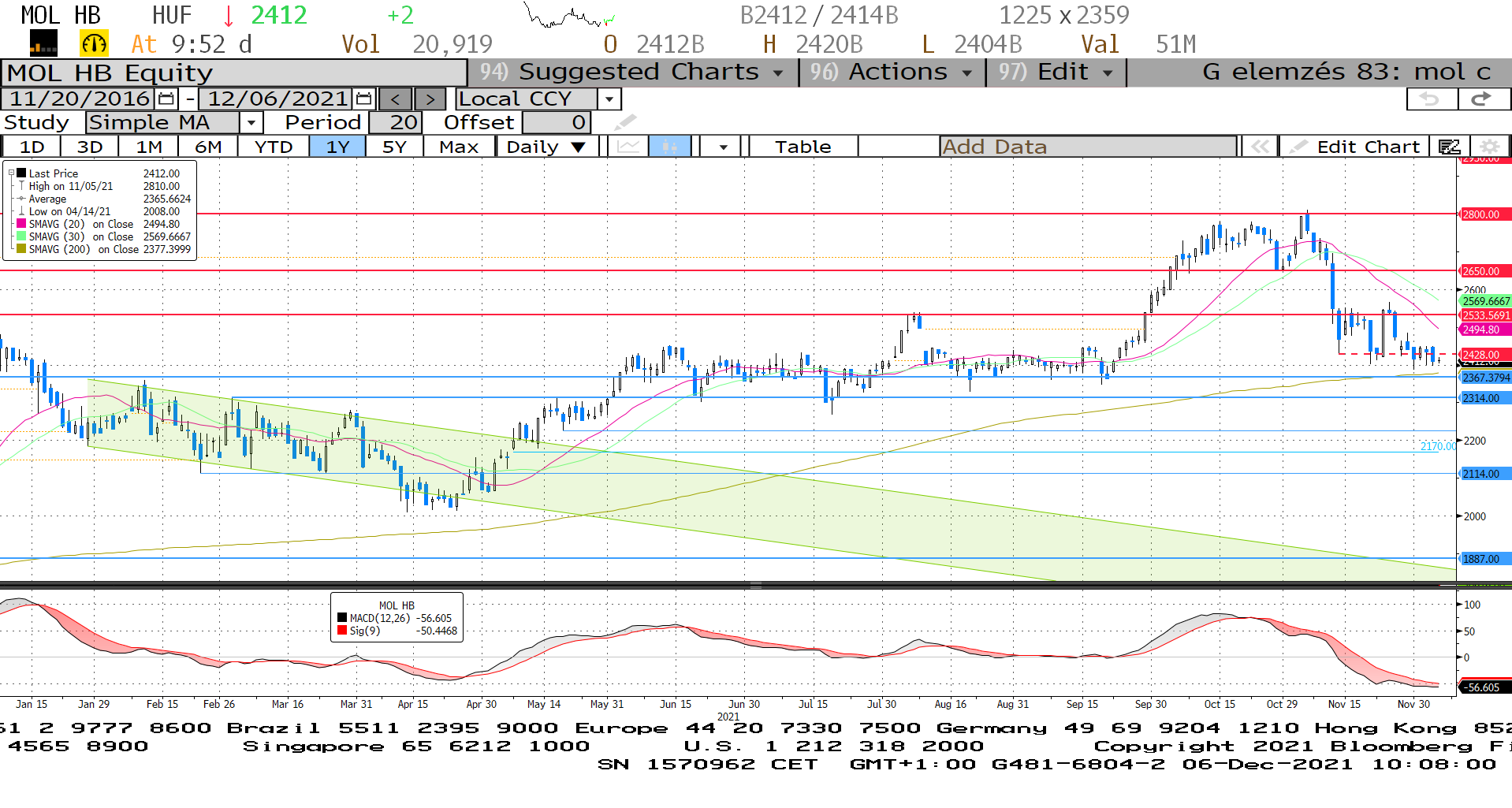Click the Offset value field showing 0
1512x808 pixels.
pos(557,123)
